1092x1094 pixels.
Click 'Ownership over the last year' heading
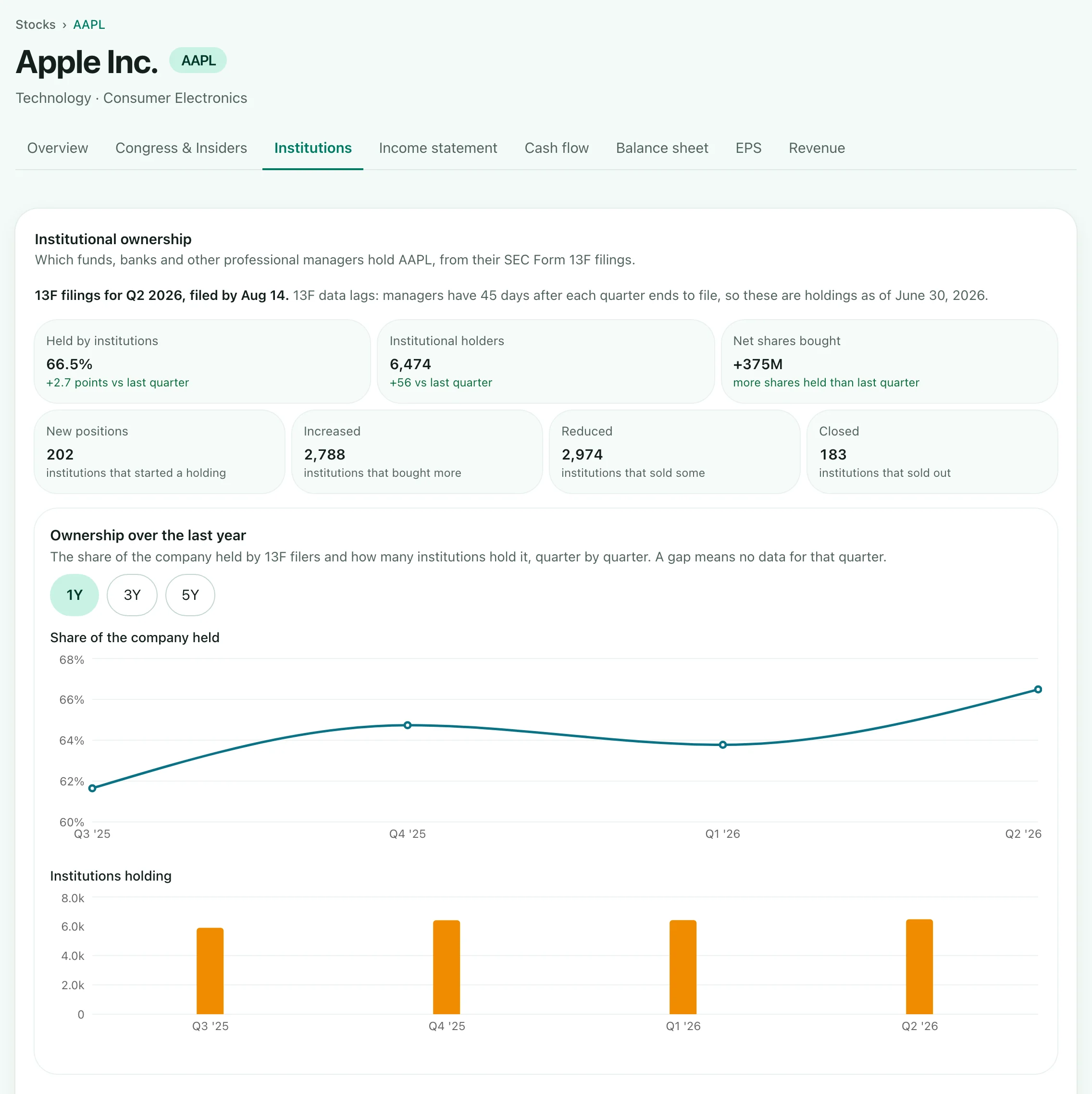click(149, 535)
